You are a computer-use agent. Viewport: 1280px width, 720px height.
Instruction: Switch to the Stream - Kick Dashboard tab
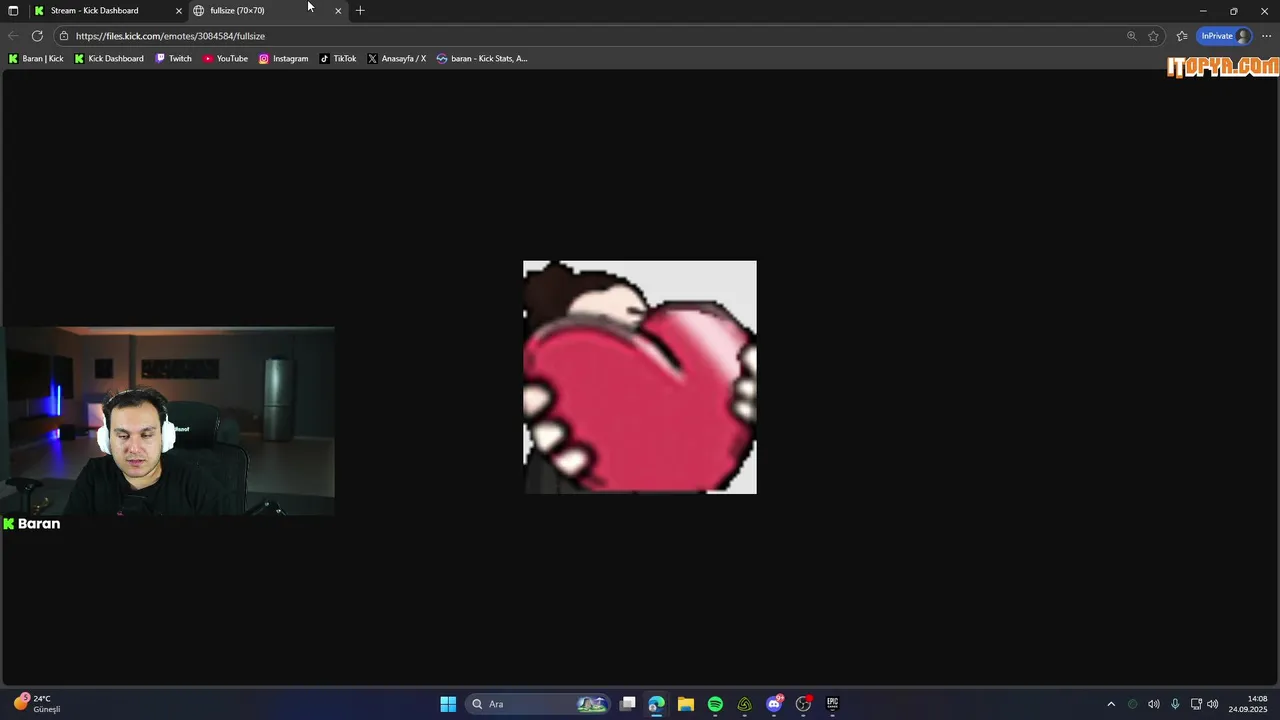click(x=108, y=11)
